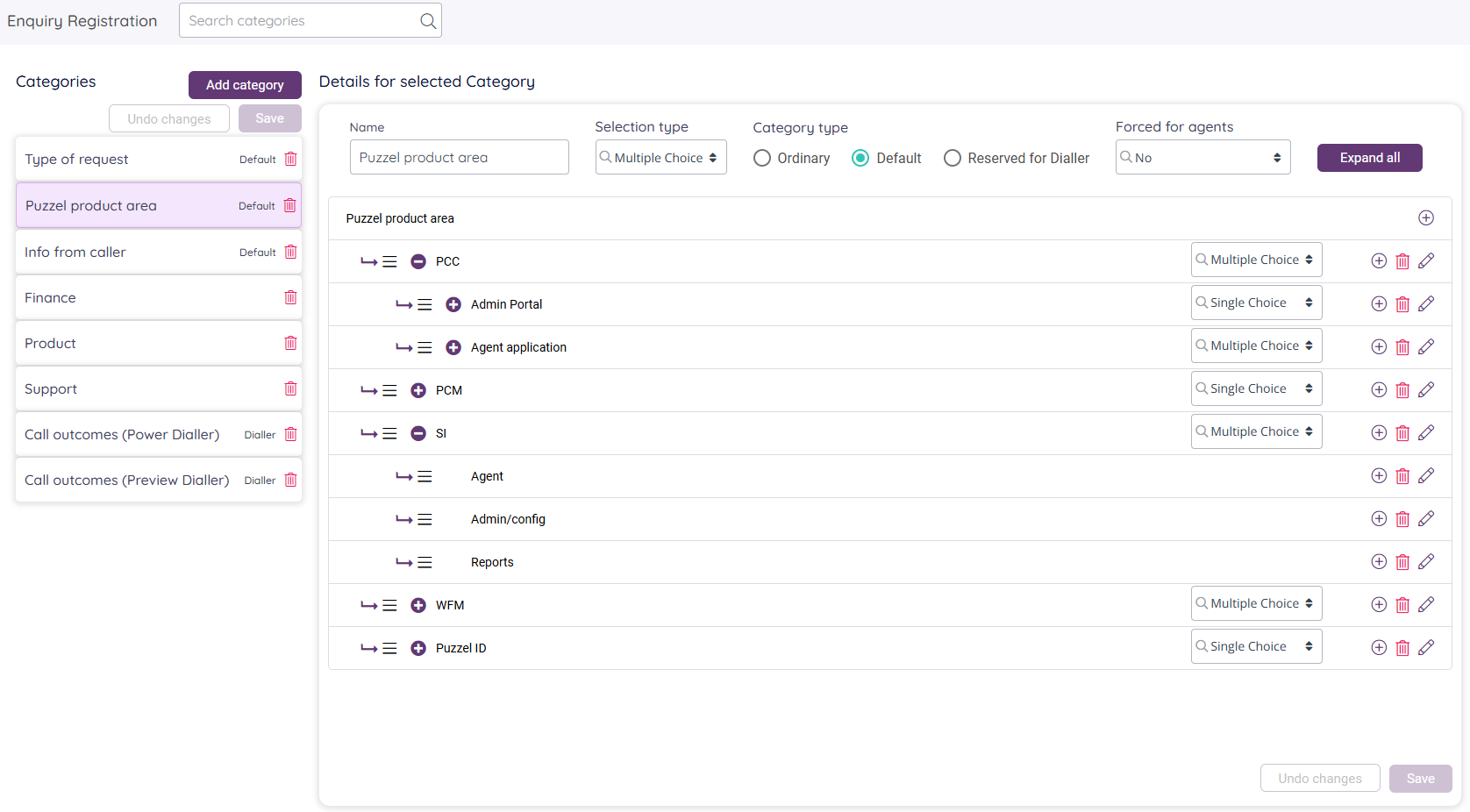Screen dimensions: 1470x812
Task: Choose Reserved for Dialler radio option
Action: coord(953,158)
